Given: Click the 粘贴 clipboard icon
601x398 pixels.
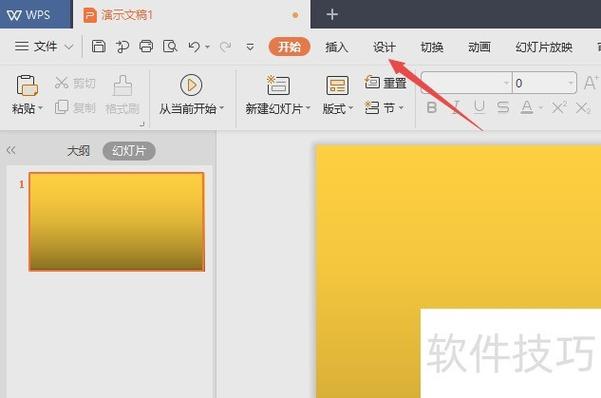Looking at the screenshot, I should coord(26,85).
